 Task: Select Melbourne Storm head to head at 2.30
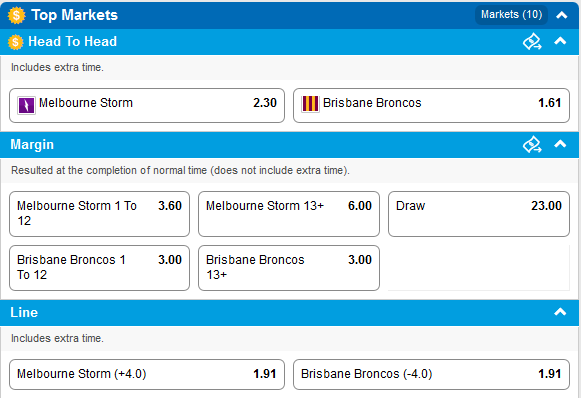click(147, 105)
